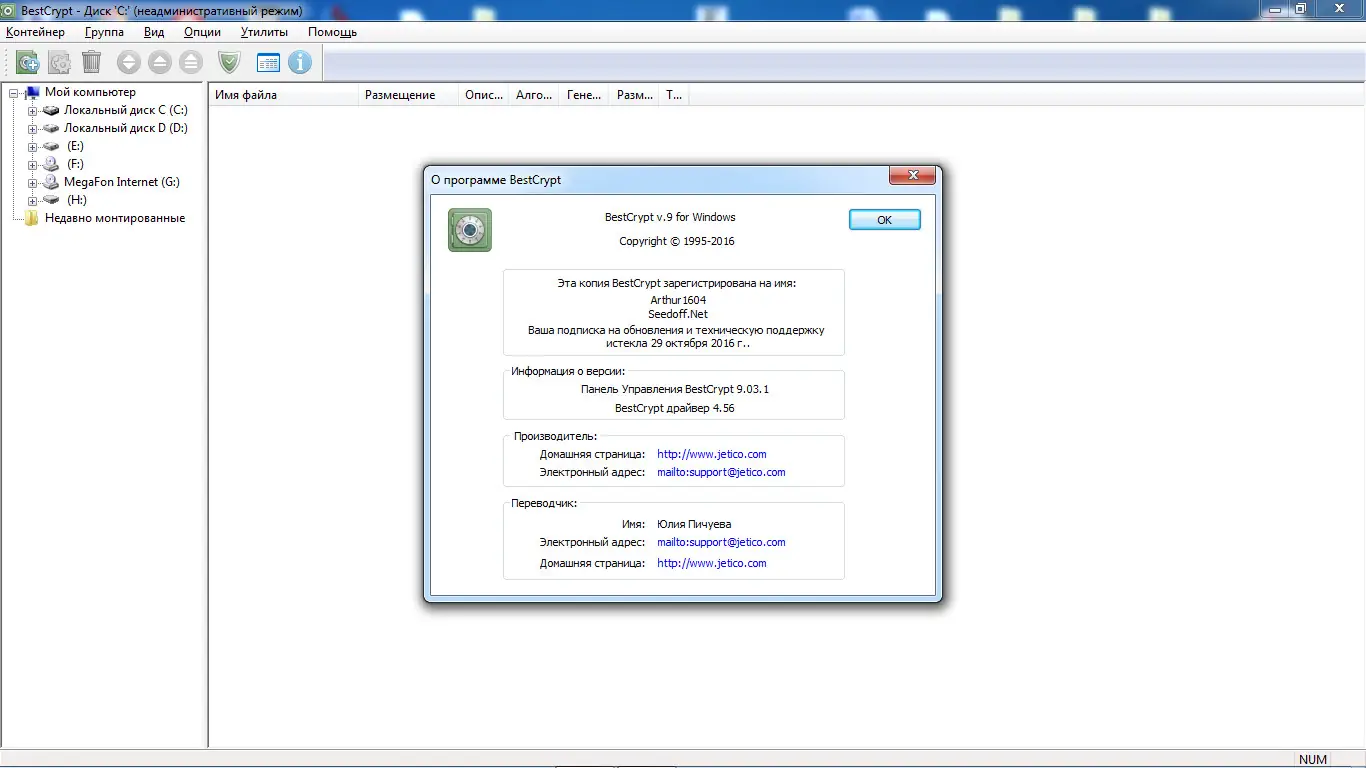Click the folder icon for Недавно монтированные

click(33, 218)
